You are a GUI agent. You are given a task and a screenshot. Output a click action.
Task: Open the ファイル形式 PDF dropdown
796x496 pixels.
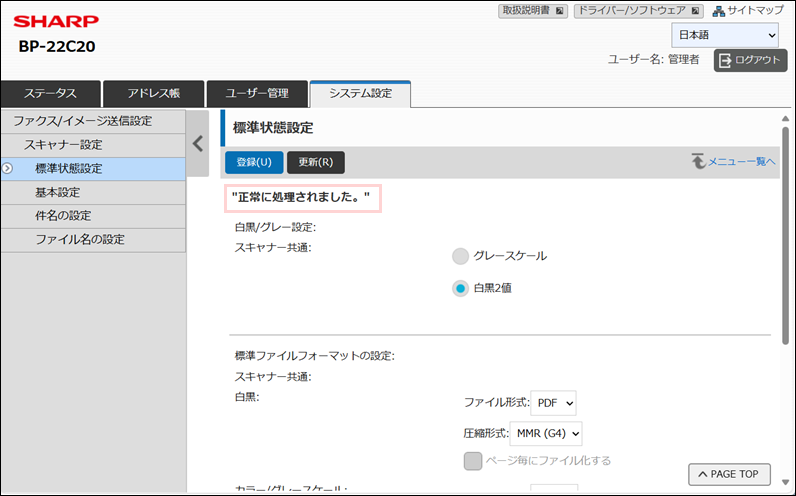(553, 402)
